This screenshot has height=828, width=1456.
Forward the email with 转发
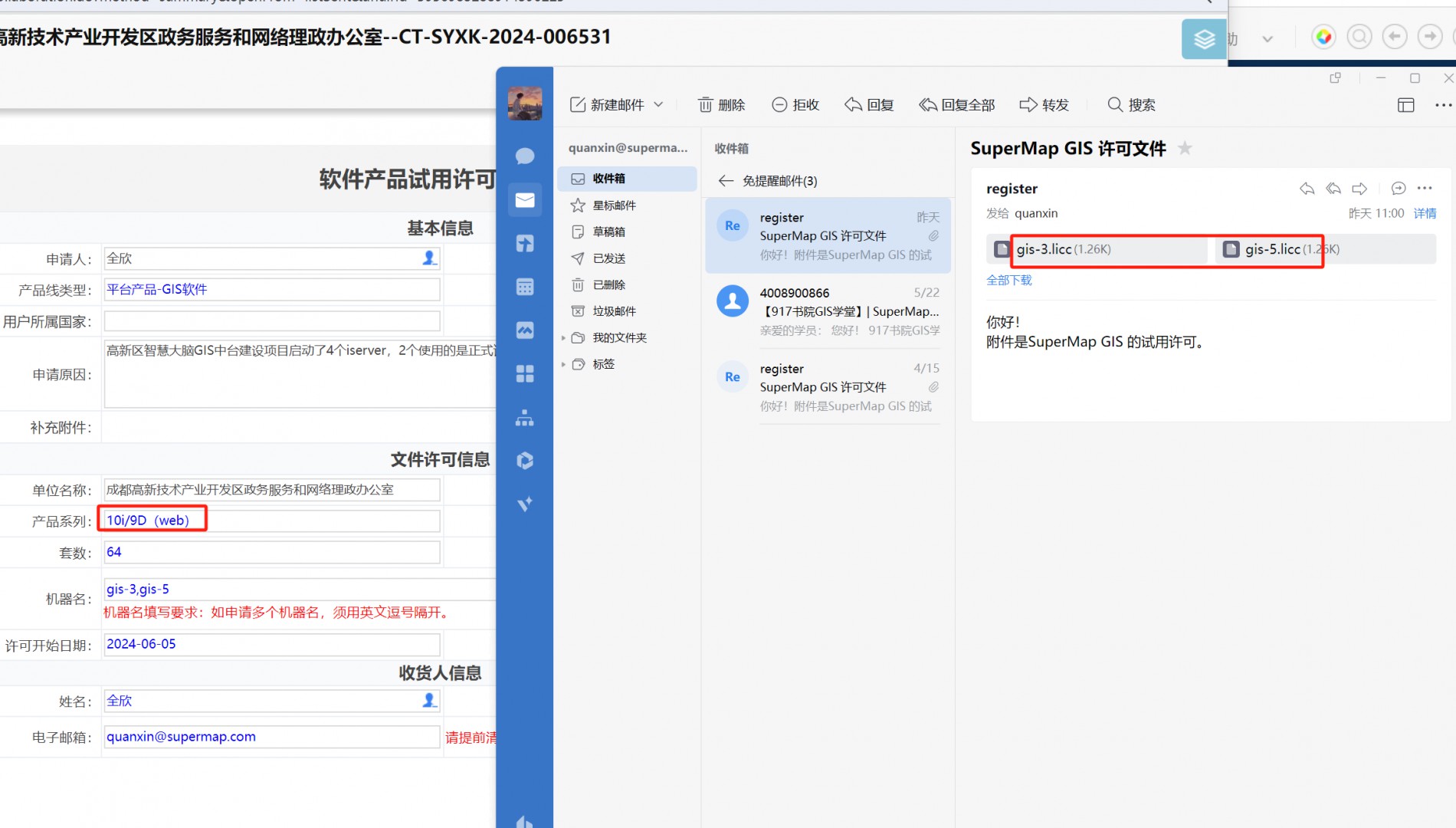coord(1044,105)
